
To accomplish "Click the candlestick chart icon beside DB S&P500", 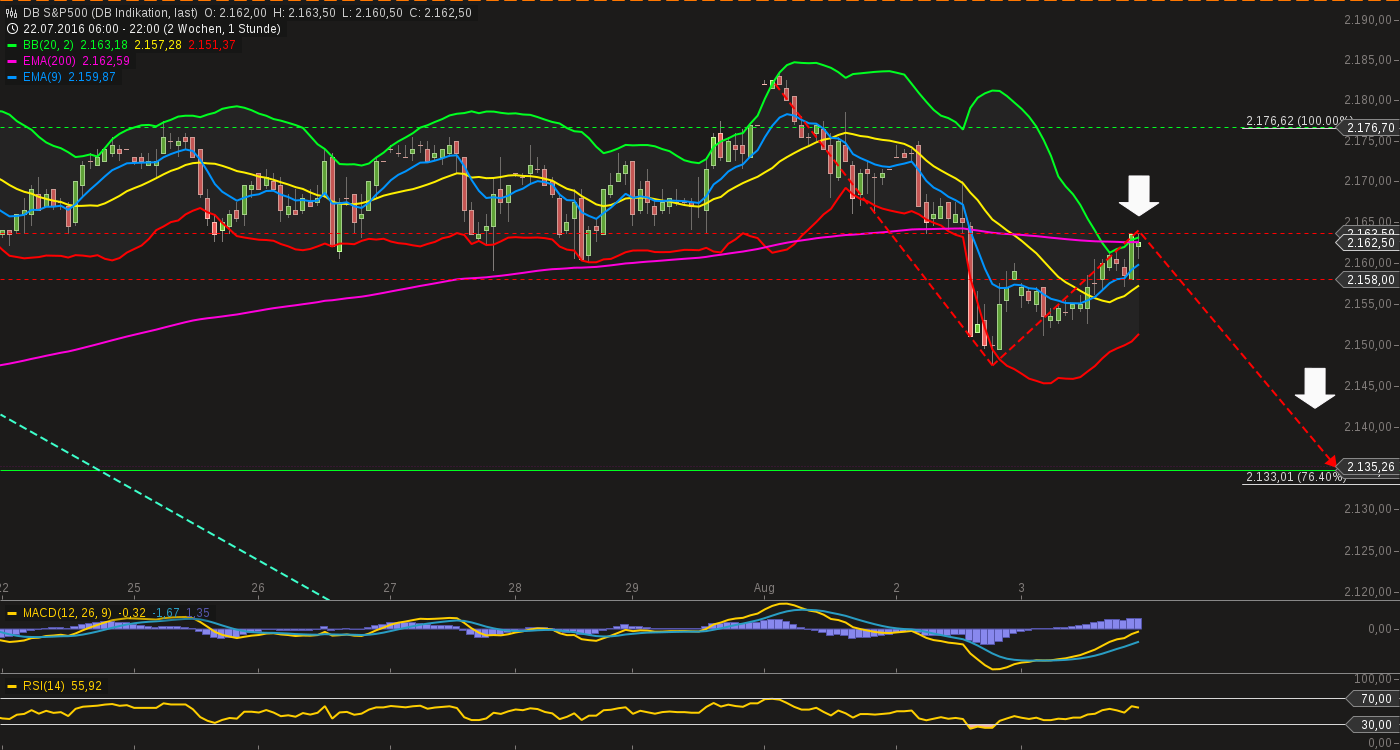I will click(12, 13).
